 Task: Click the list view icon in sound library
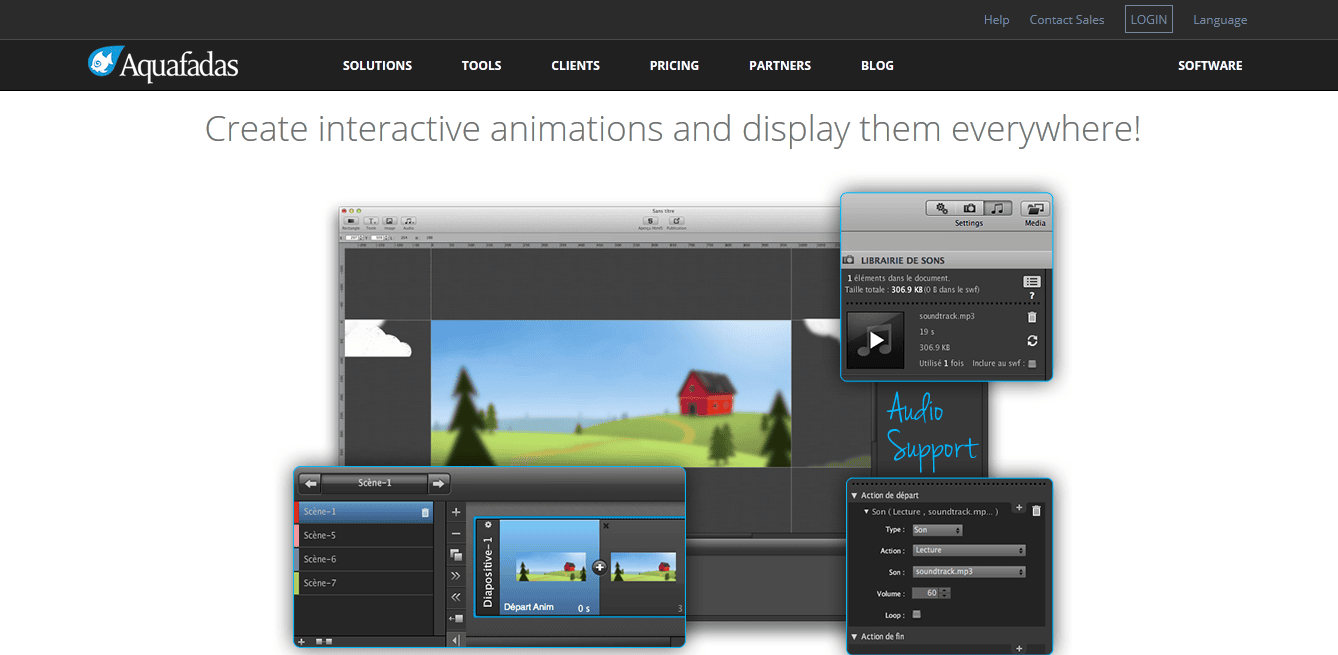click(x=1032, y=282)
